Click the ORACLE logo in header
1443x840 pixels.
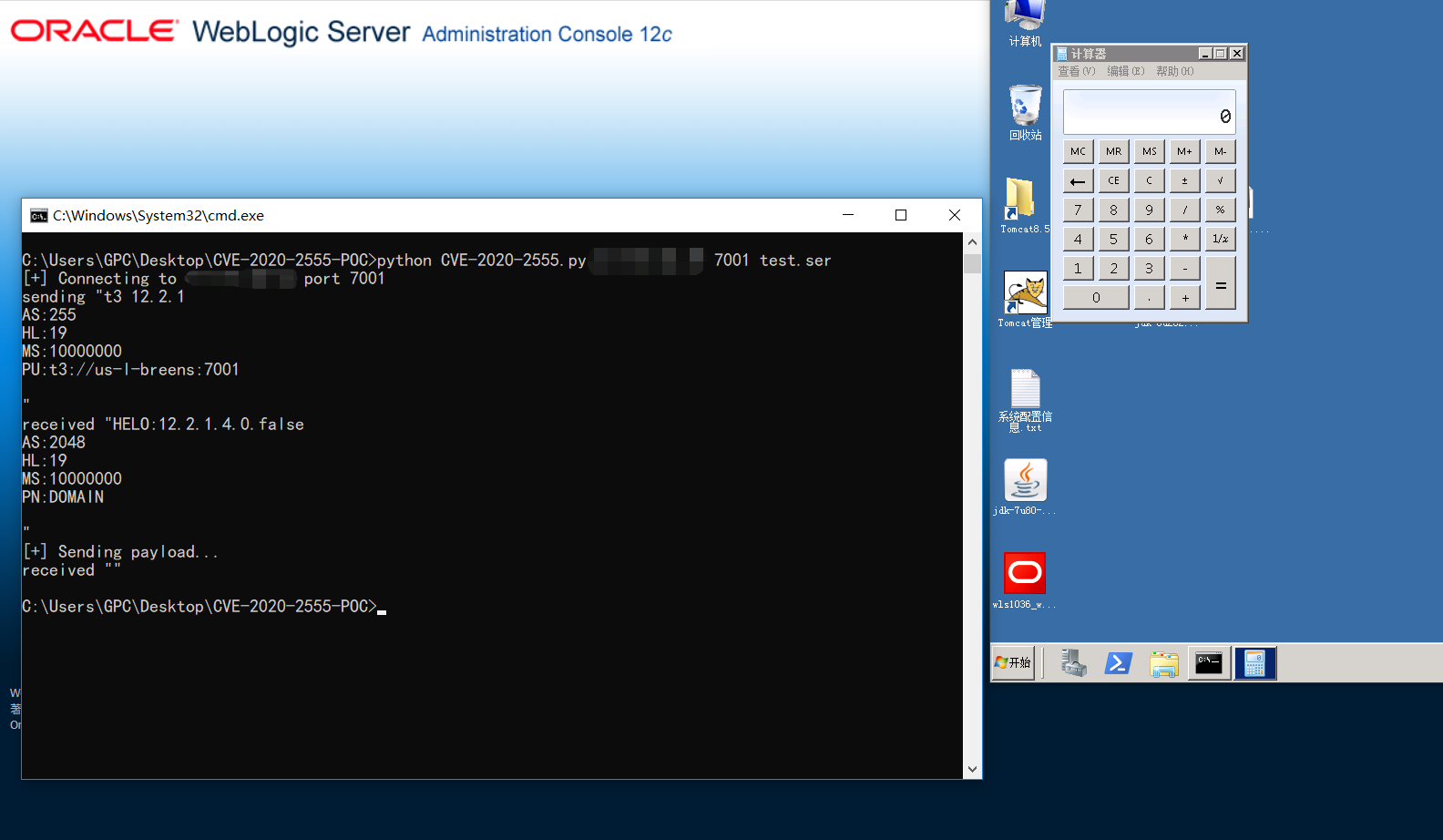(94, 31)
